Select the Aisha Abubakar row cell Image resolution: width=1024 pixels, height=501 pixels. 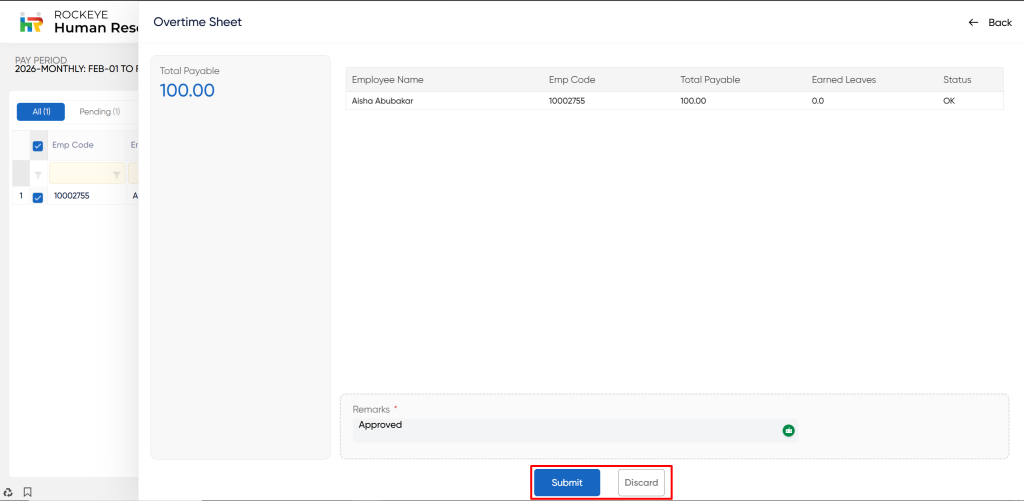pyautogui.click(x=382, y=101)
